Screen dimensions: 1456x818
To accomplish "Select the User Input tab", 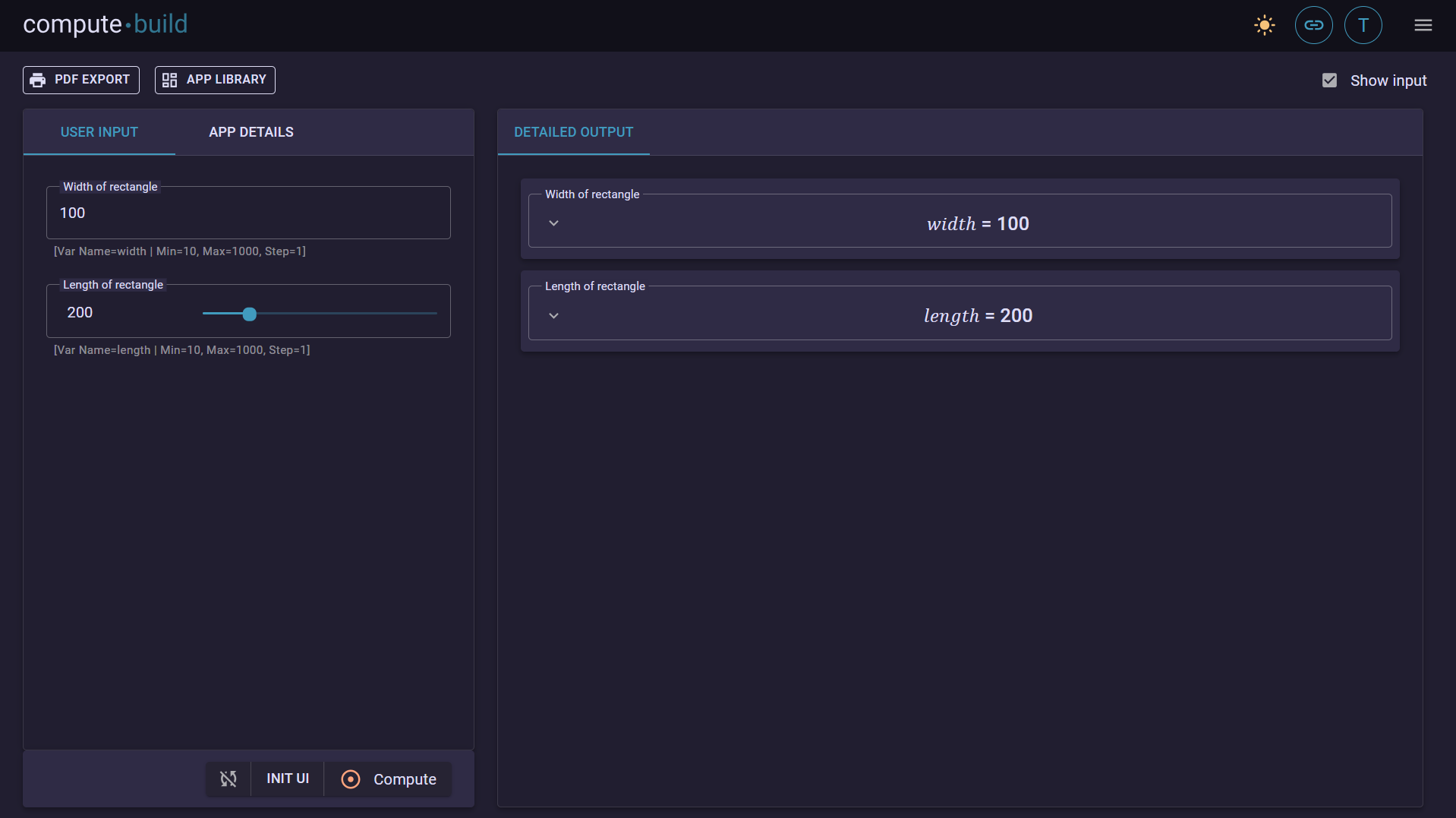I will point(99,132).
